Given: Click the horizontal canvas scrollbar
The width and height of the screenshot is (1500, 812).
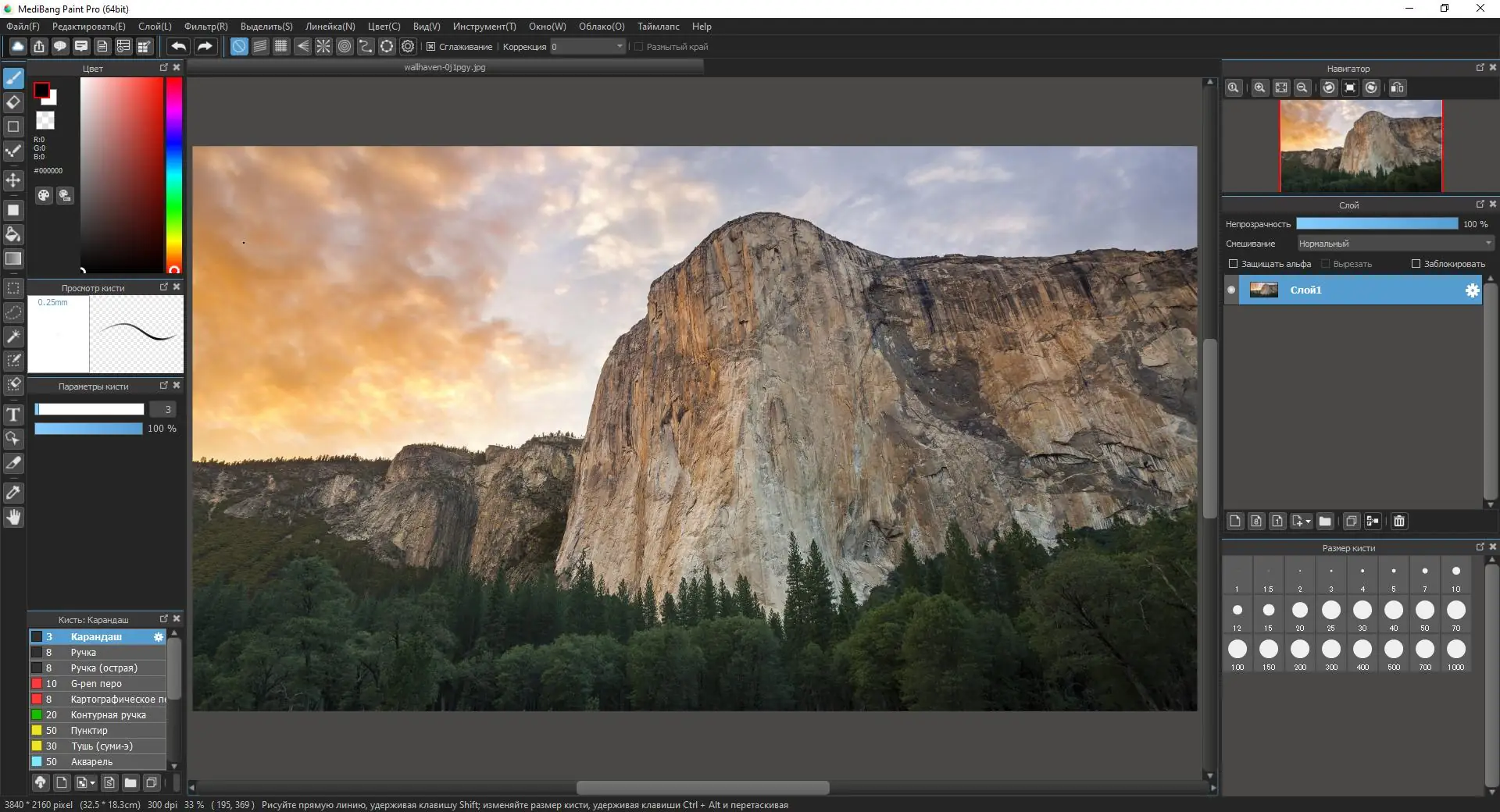Looking at the screenshot, I should (703, 788).
